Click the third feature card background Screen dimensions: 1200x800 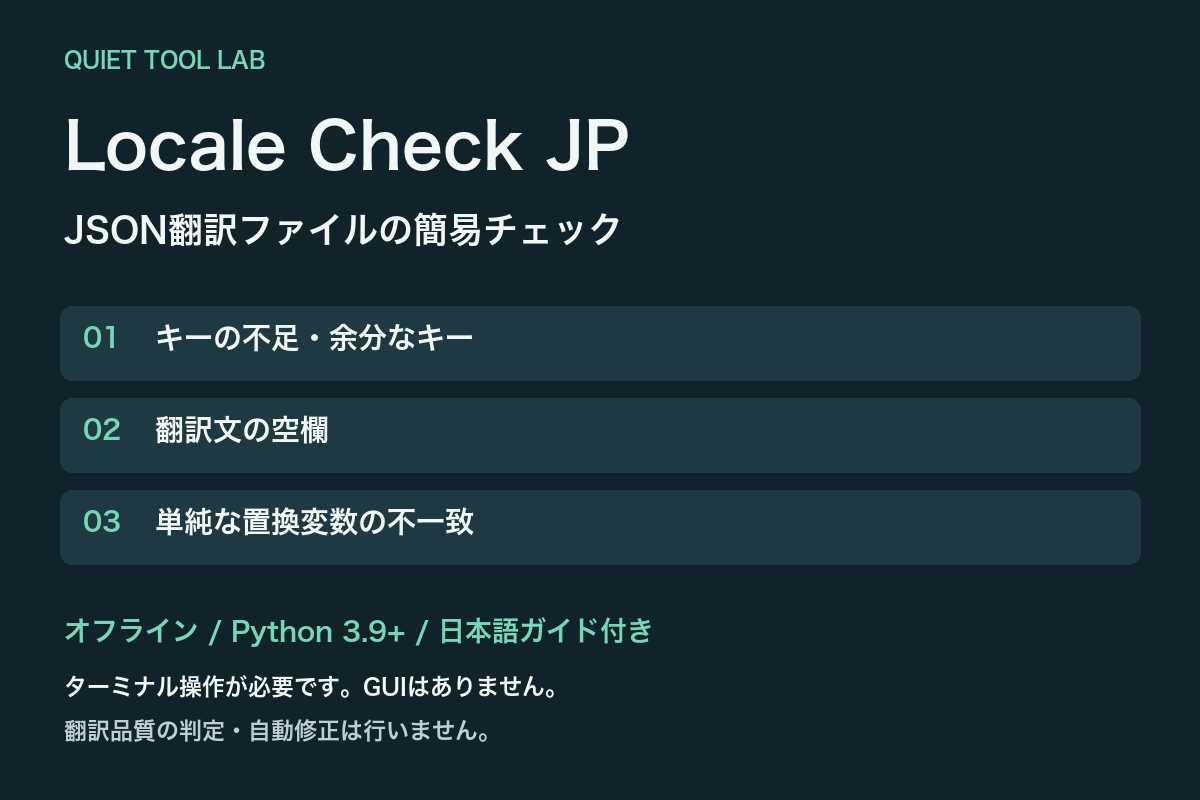[x=600, y=527]
